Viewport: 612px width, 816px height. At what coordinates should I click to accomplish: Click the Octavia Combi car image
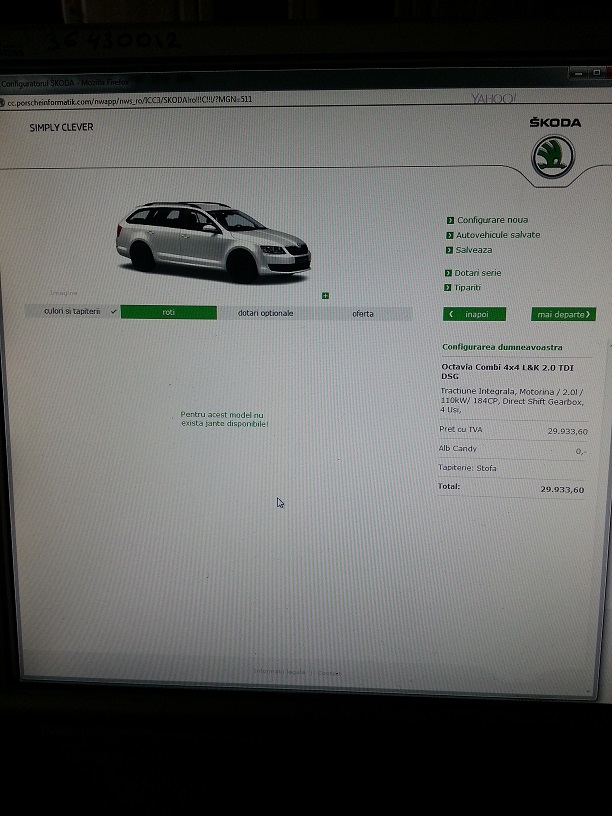[x=213, y=241]
